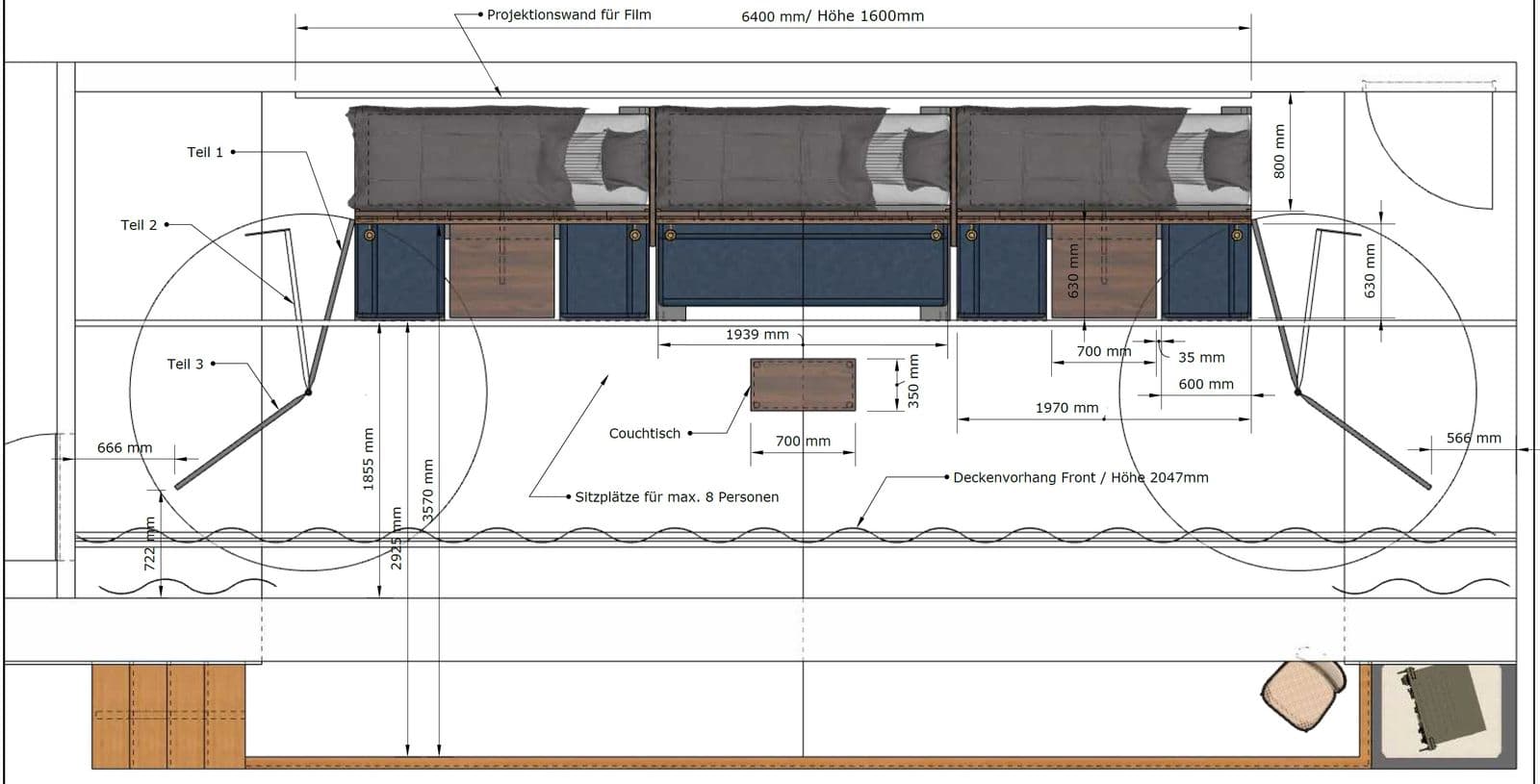Click the '566 mm' dimension text
This screenshot has height=784, width=1540.
pyautogui.click(x=1474, y=438)
